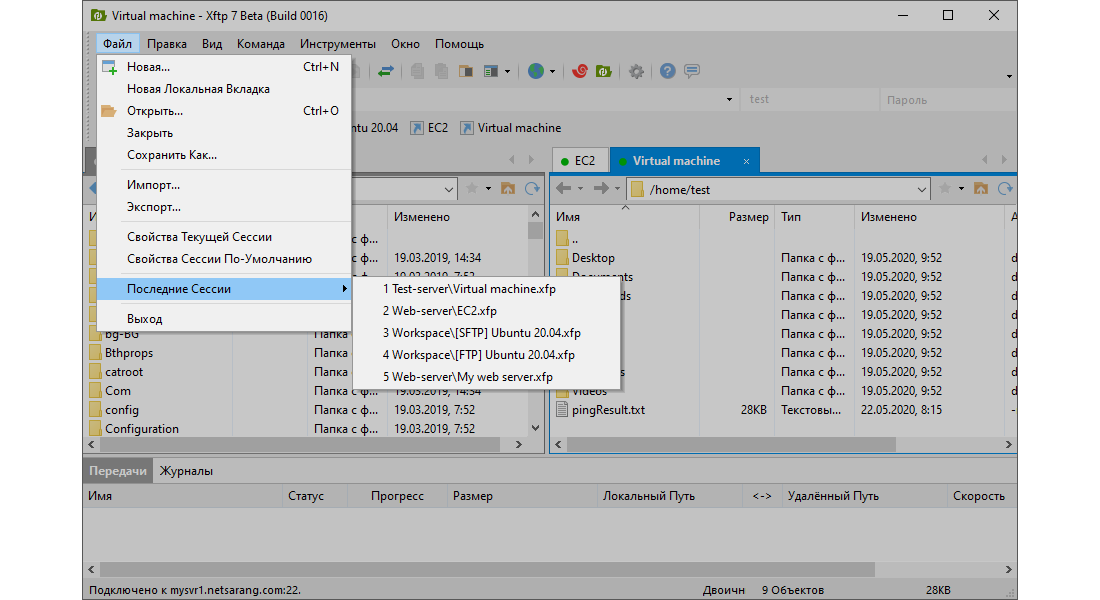This screenshot has width=1100, height=600.
Task: Click the pane layout toolbar icon
Action: click(x=491, y=71)
